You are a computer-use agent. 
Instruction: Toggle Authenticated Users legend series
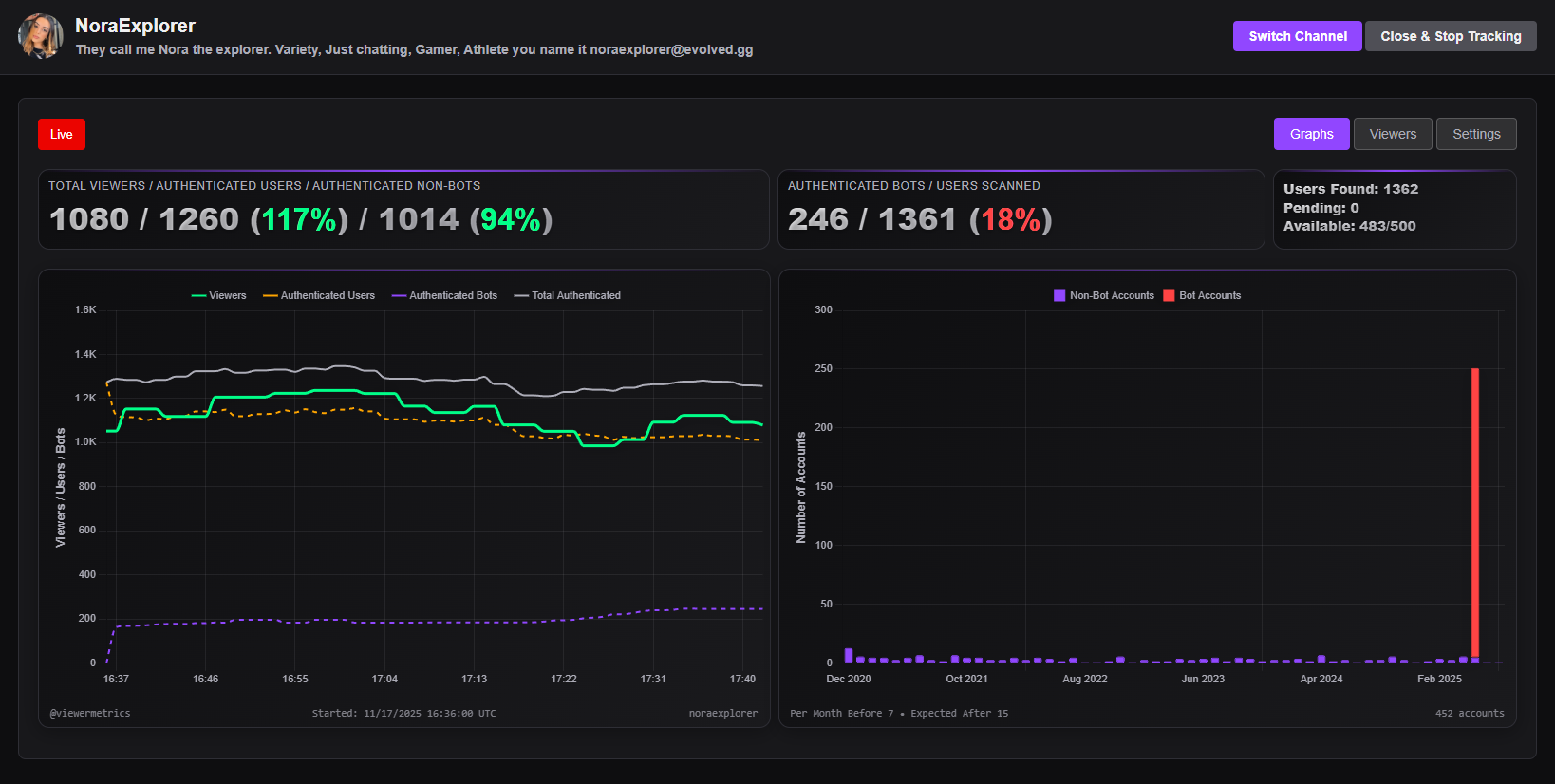[x=319, y=295]
